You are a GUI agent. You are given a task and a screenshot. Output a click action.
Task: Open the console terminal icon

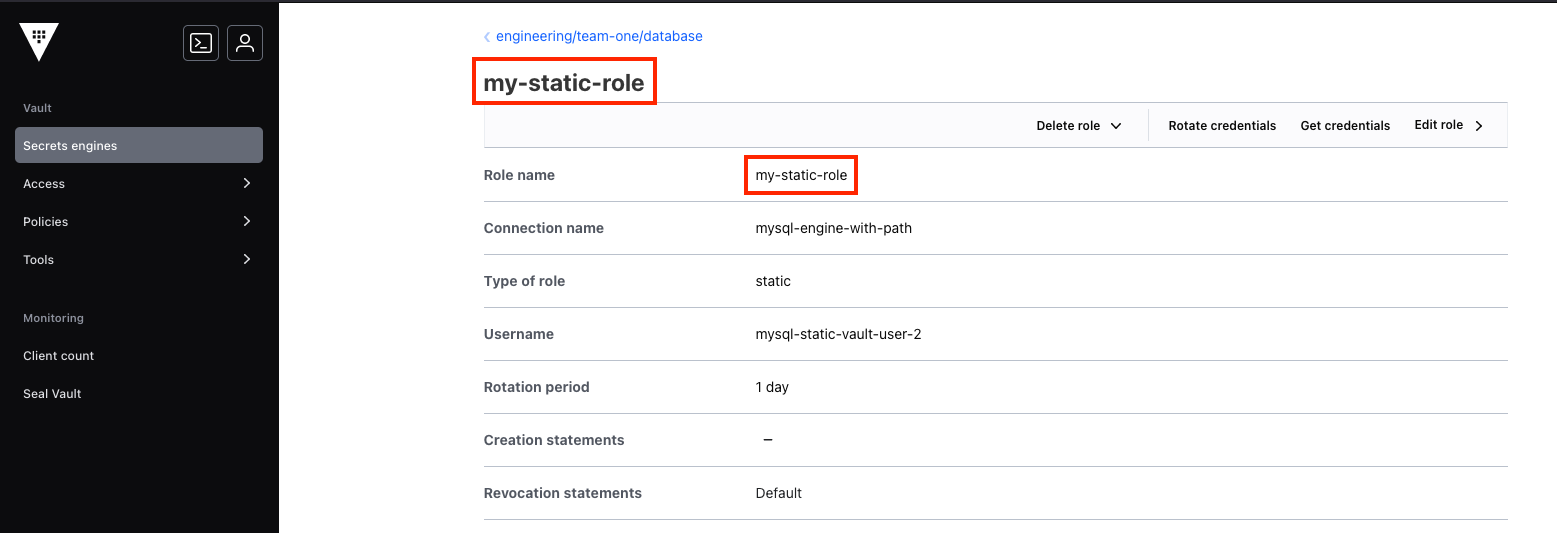click(x=201, y=43)
